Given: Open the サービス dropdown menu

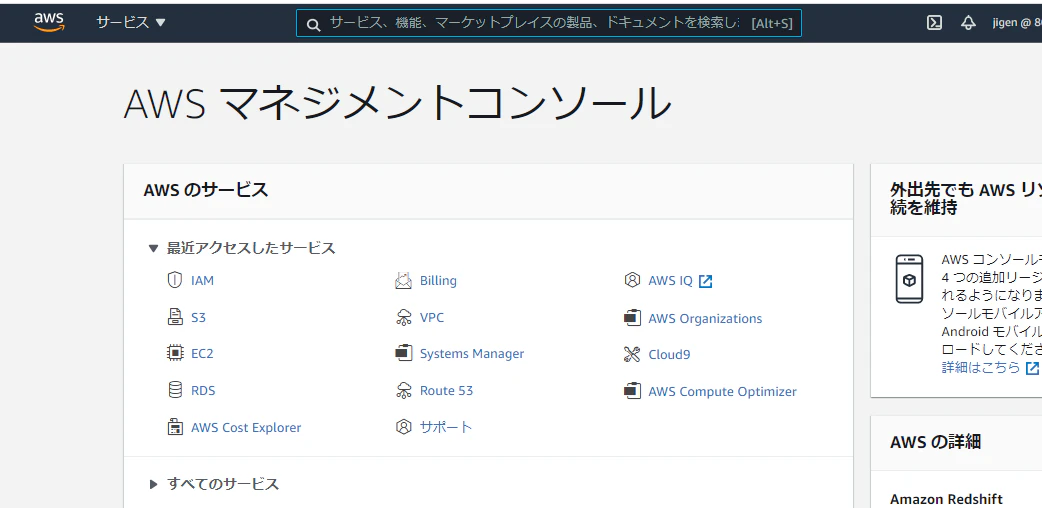Looking at the screenshot, I should click(x=130, y=23).
